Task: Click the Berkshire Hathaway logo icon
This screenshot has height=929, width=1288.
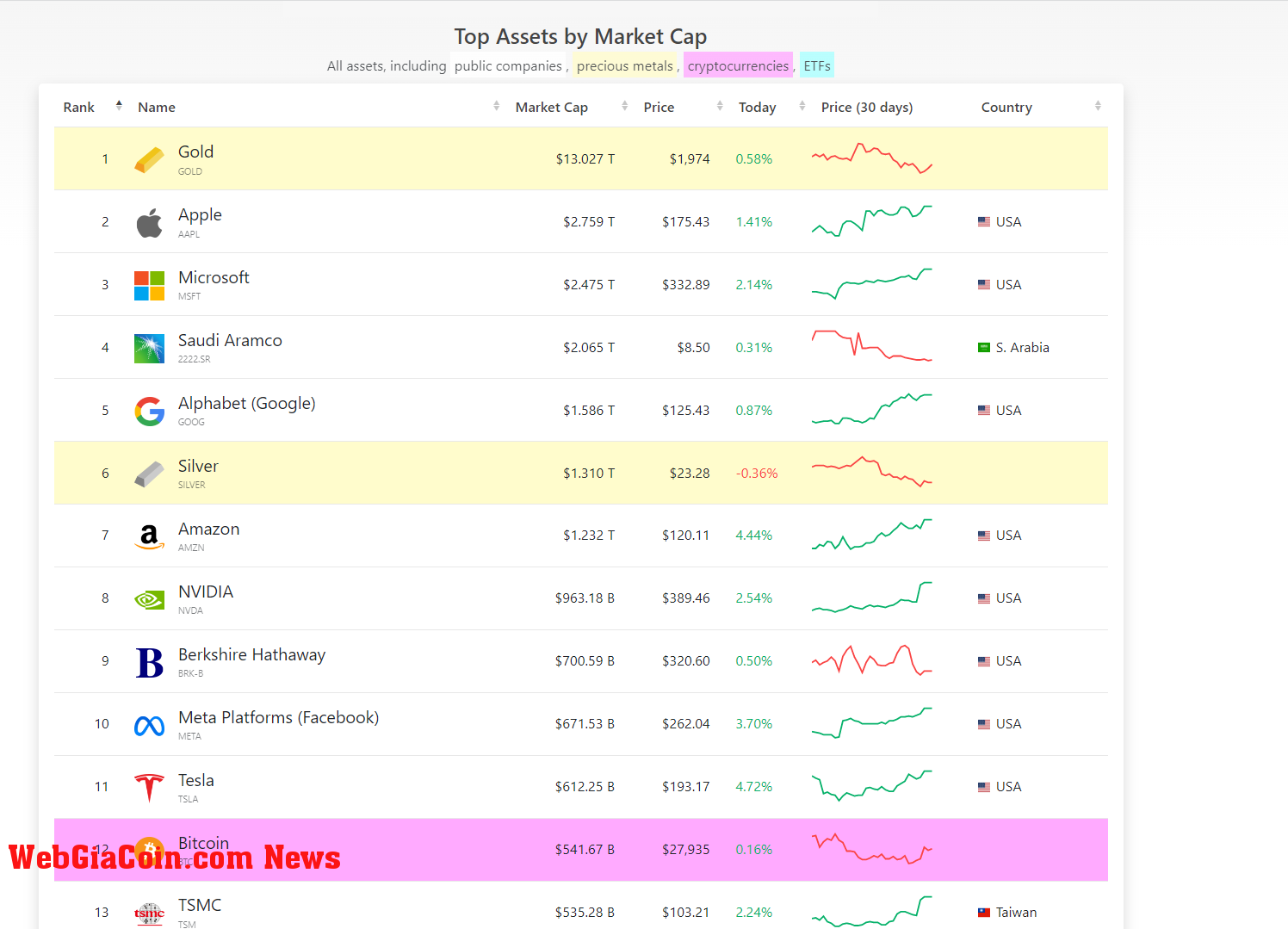Action: 150,663
